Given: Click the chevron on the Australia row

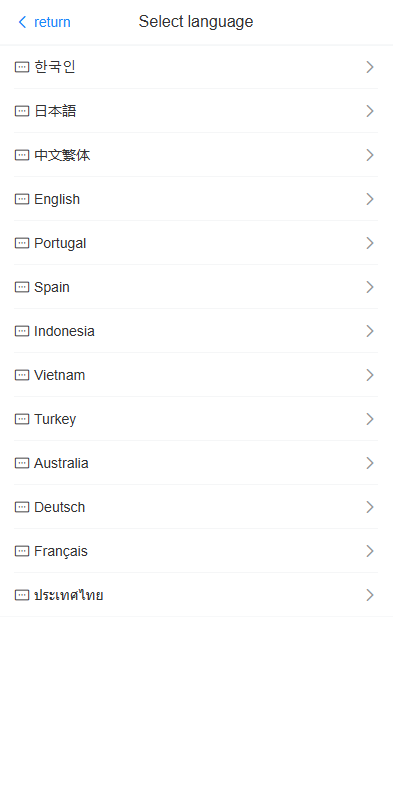Looking at the screenshot, I should coord(370,463).
